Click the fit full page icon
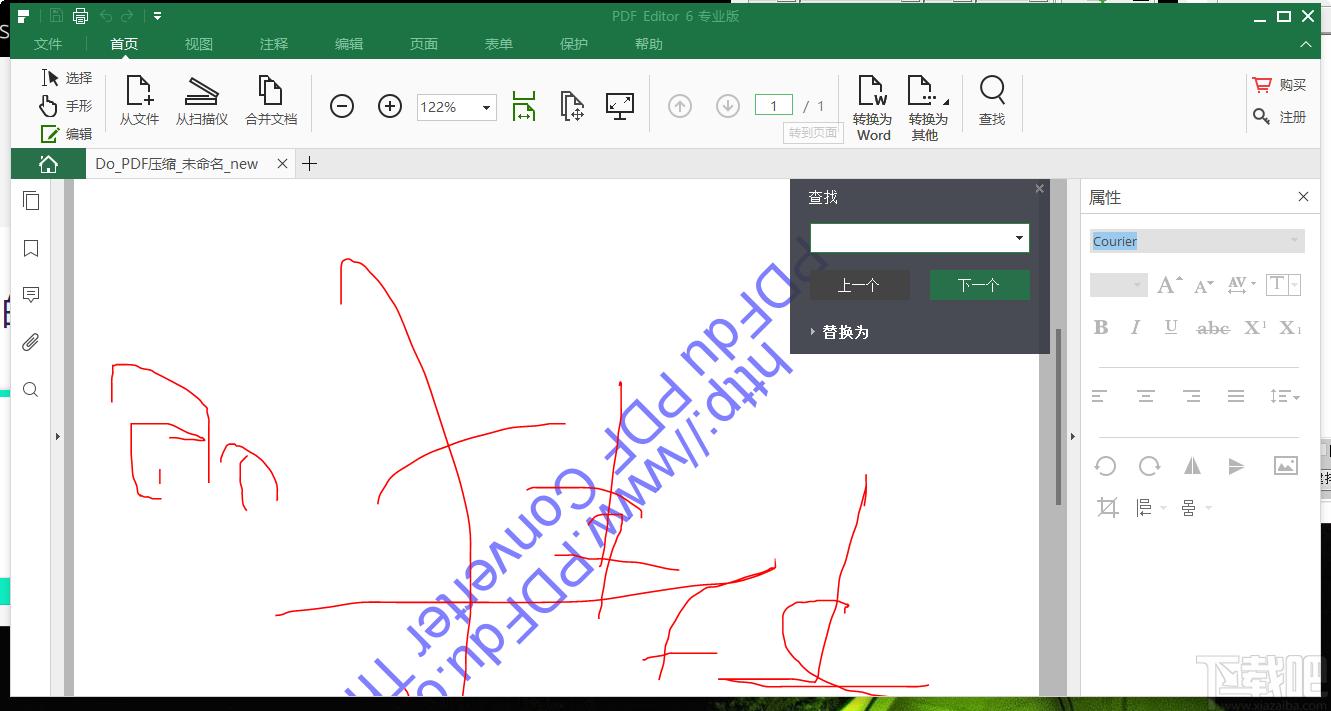The height and width of the screenshot is (711, 1331). [x=572, y=106]
